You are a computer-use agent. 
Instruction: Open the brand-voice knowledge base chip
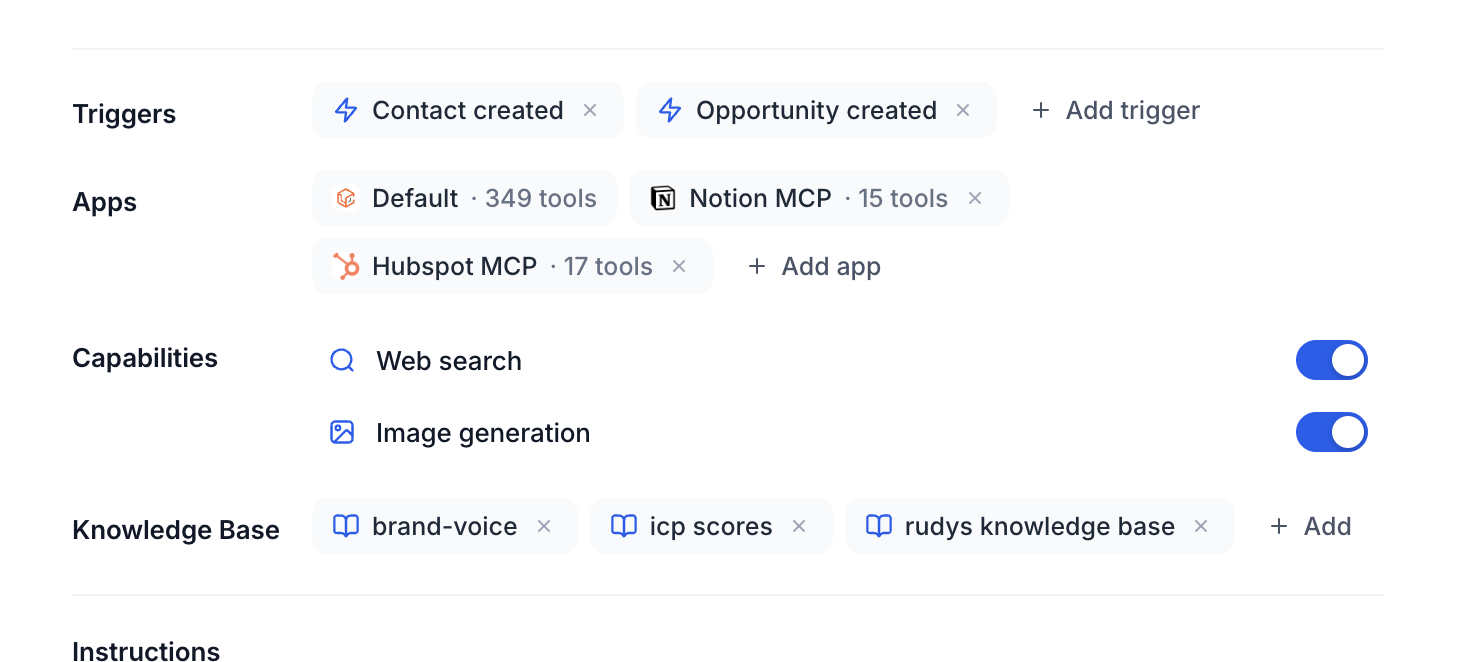444,526
